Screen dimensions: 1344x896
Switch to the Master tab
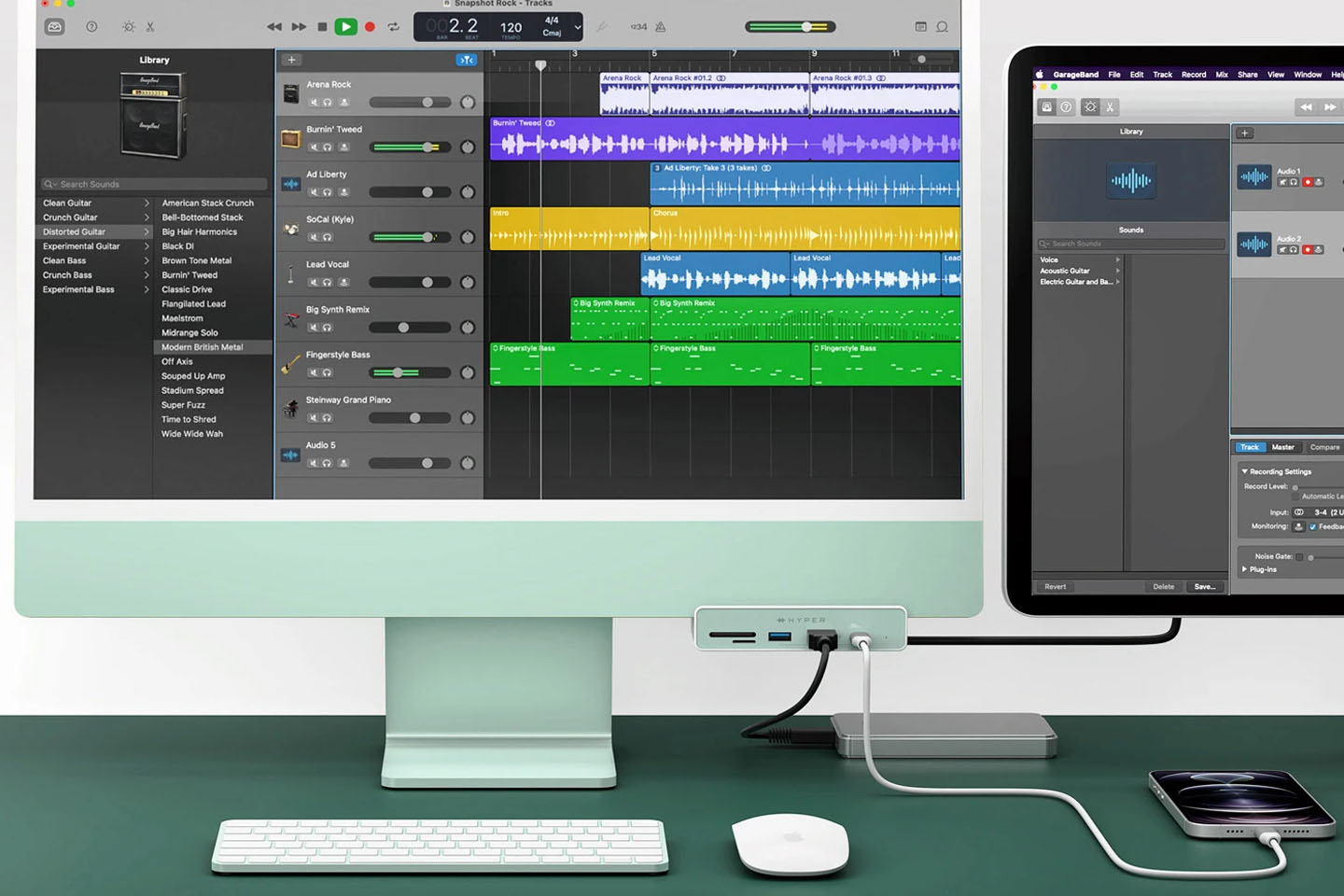pyautogui.click(x=1282, y=447)
